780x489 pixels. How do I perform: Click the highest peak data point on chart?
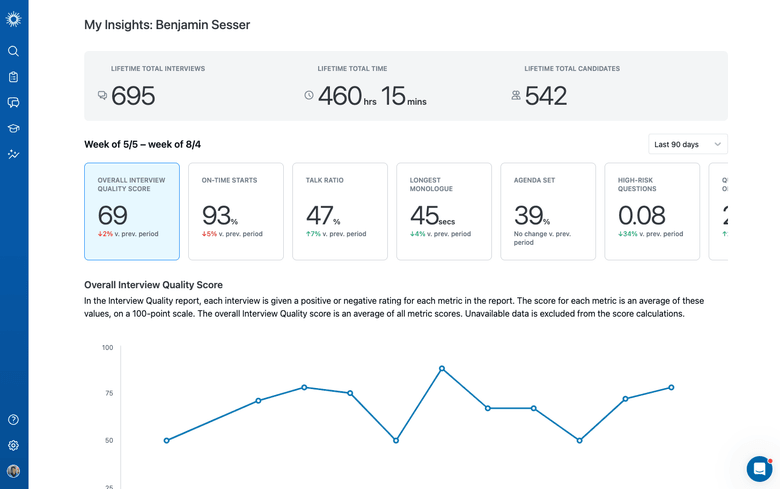(442, 369)
